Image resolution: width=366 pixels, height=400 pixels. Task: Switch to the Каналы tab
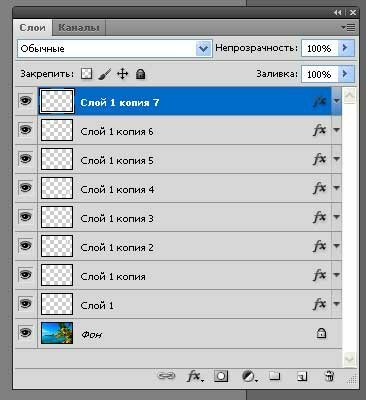(79, 27)
